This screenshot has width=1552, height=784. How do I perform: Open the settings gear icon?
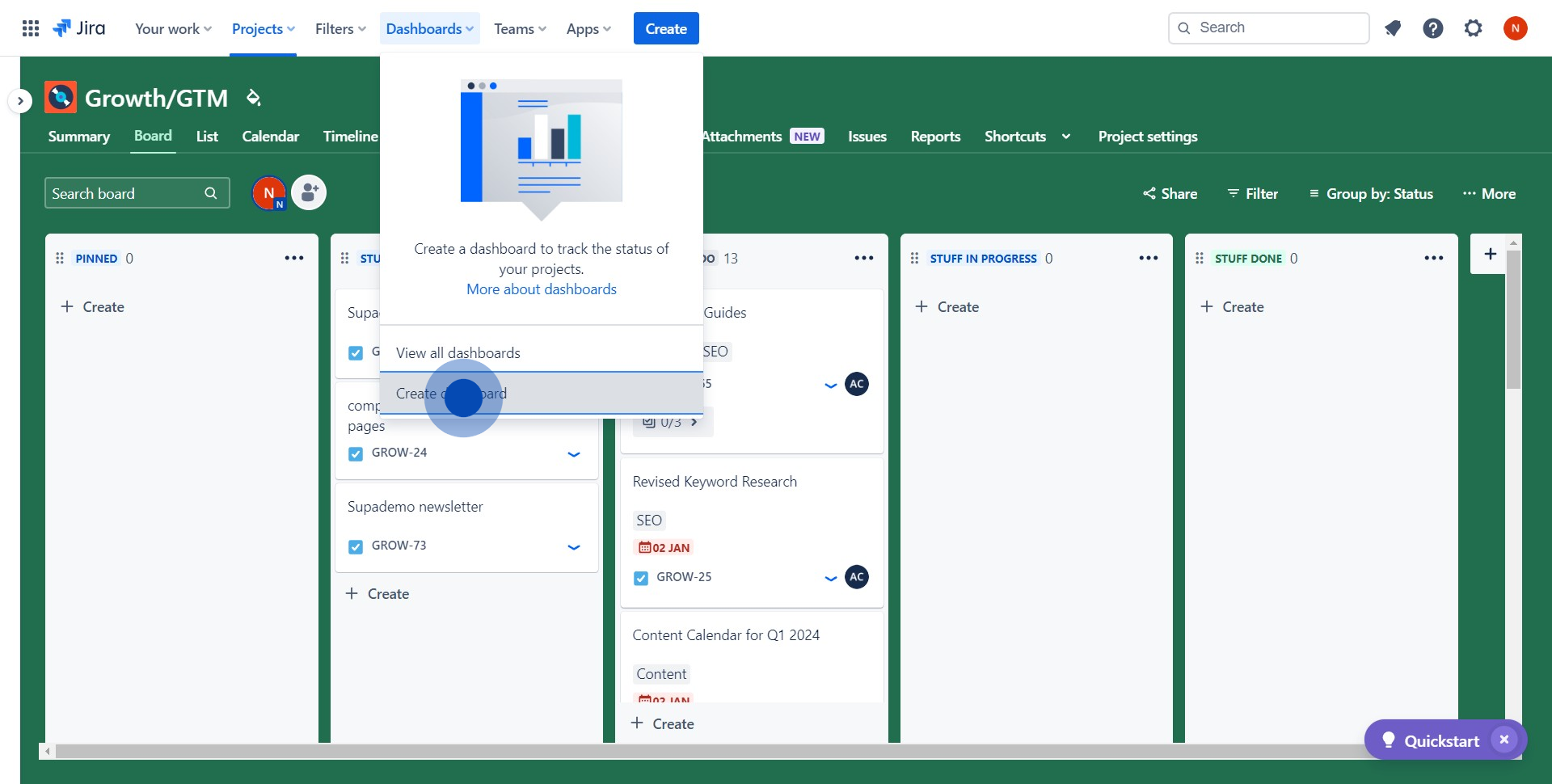(x=1473, y=28)
